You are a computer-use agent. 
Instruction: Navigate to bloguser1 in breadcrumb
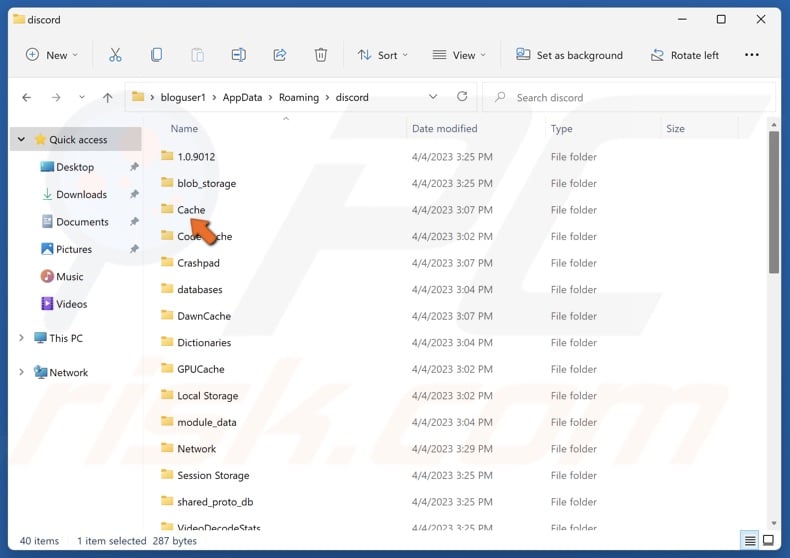coord(183,97)
